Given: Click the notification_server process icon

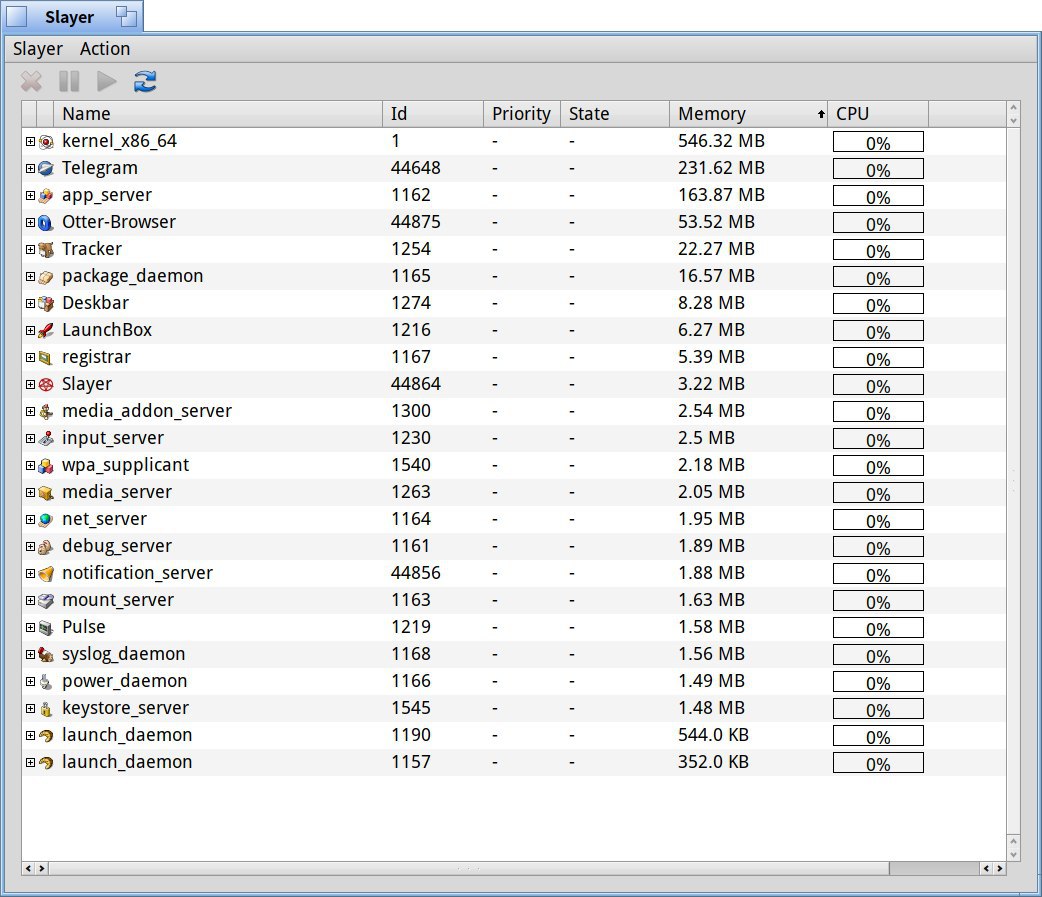Looking at the screenshot, I should (x=46, y=573).
